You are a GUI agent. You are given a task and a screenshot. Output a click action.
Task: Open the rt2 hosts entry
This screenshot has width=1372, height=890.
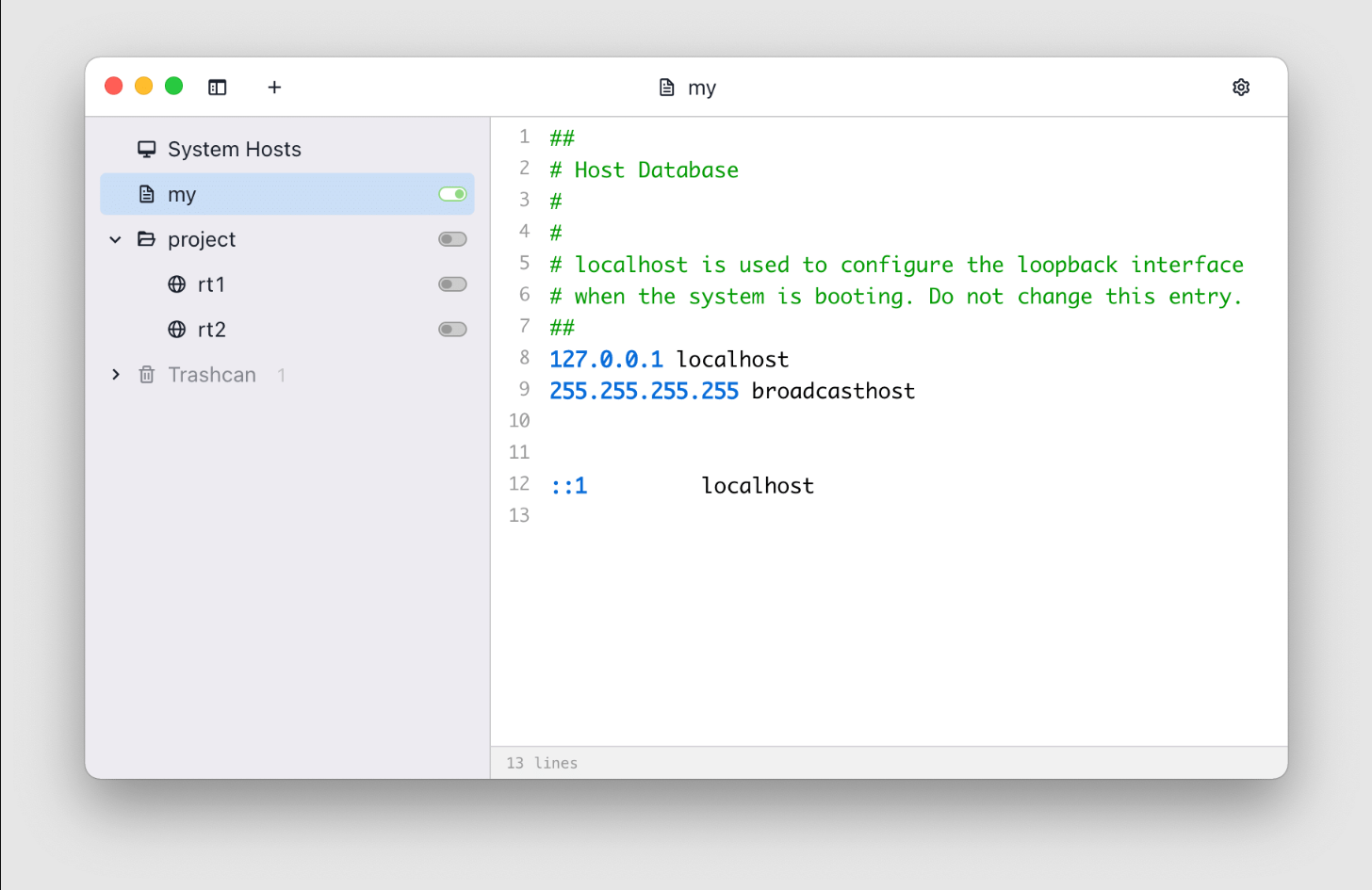tap(211, 329)
